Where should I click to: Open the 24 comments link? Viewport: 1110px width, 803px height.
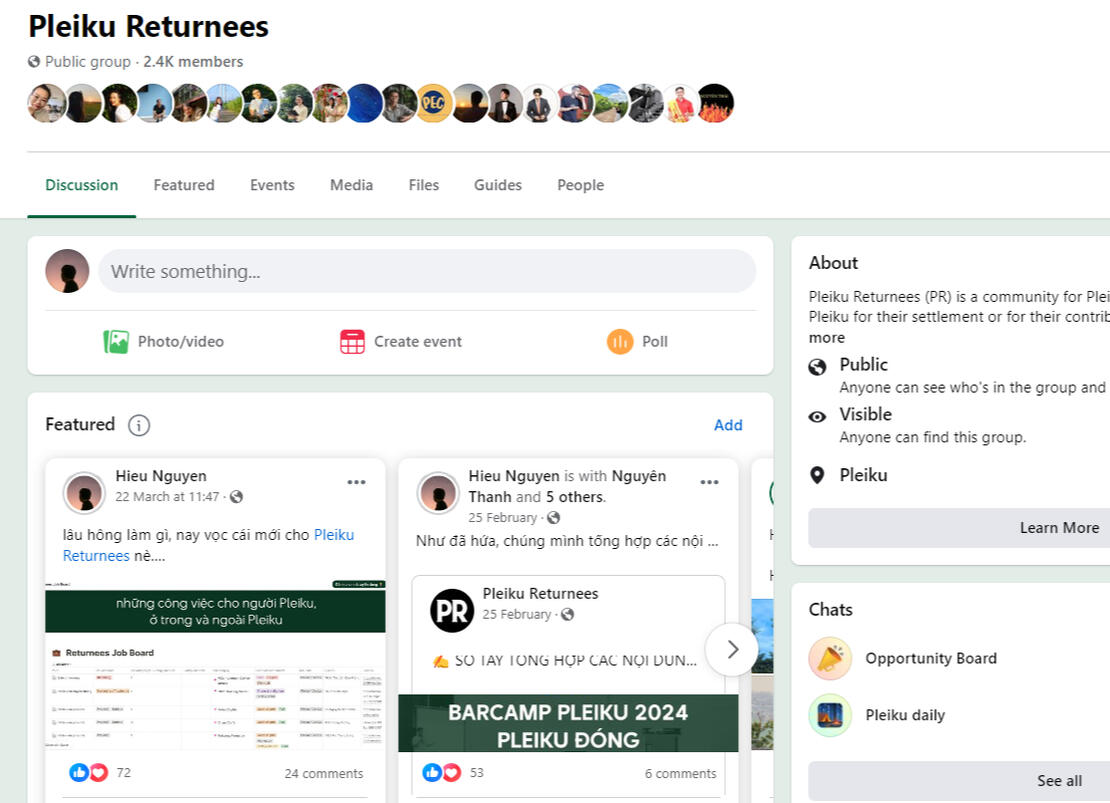(x=323, y=773)
